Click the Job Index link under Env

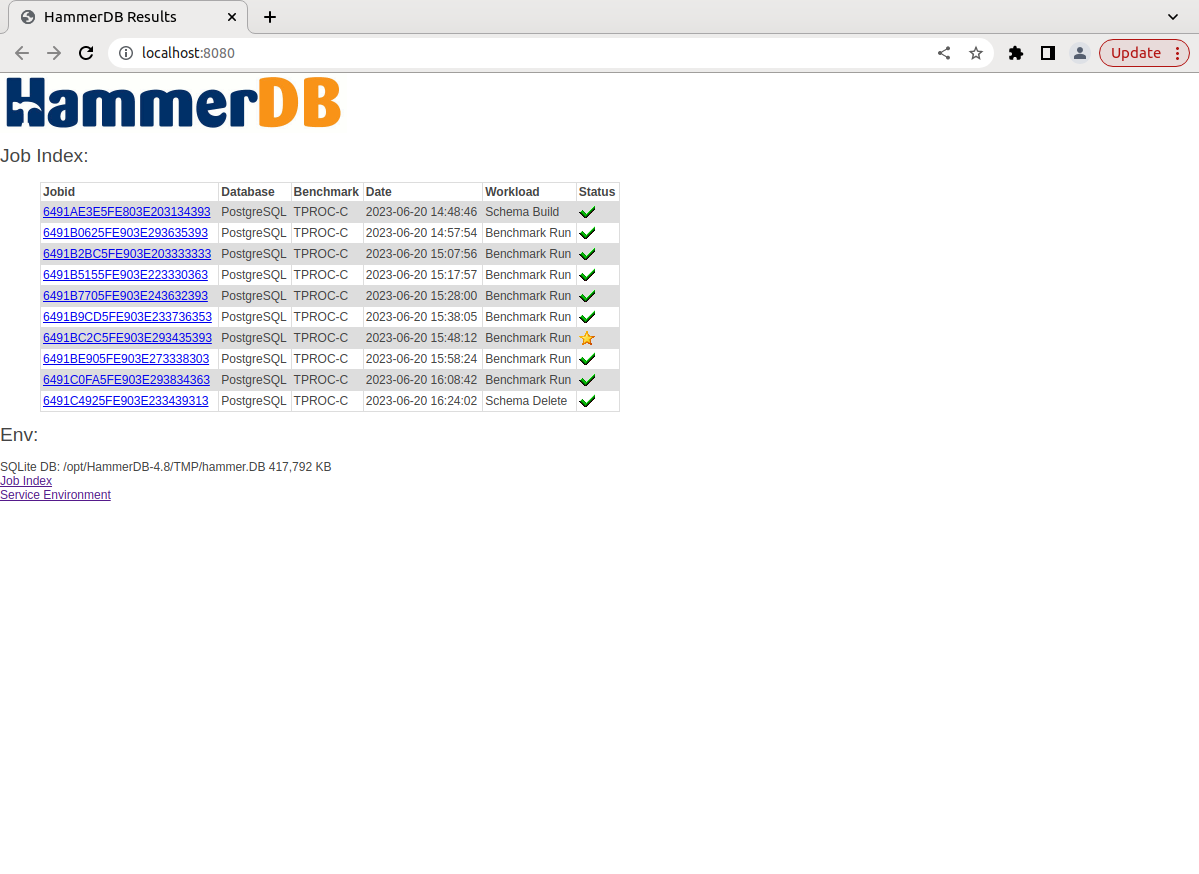click(x=26, y=481)
